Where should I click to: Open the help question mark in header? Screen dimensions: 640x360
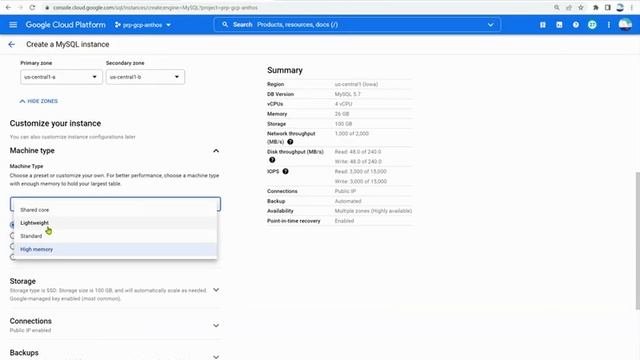point(576,25)
